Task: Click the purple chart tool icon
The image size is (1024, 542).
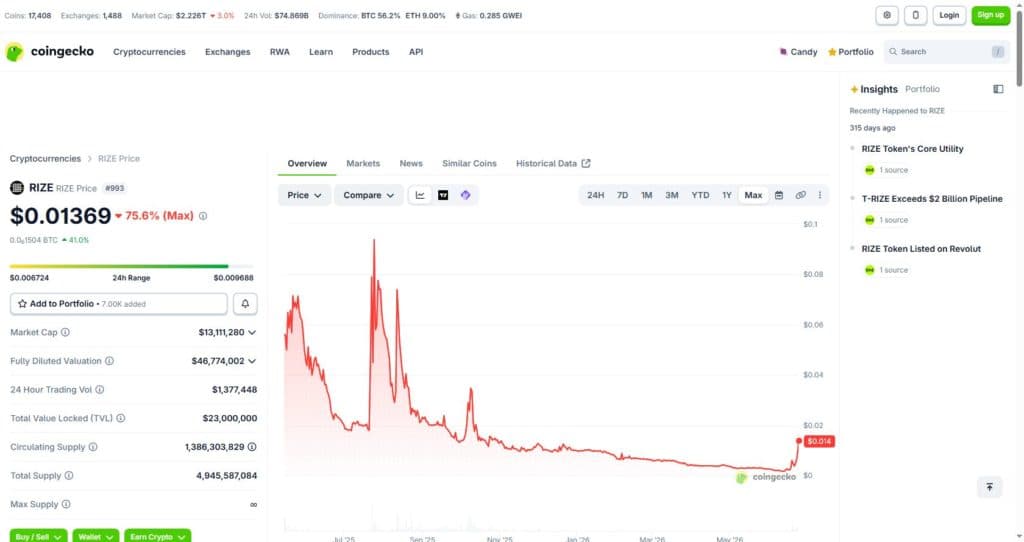Action: pyautogui.click(x=465, y=195)
